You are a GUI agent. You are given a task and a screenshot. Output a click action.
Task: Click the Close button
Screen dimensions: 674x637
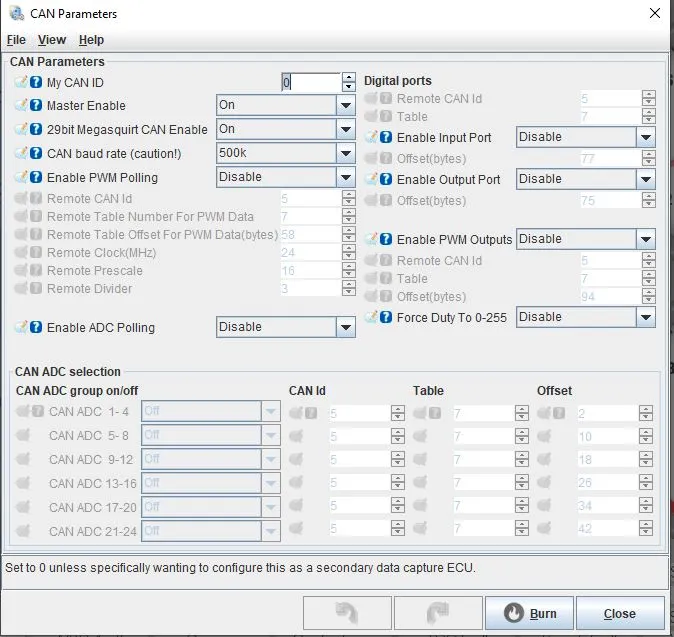[620, 613]
